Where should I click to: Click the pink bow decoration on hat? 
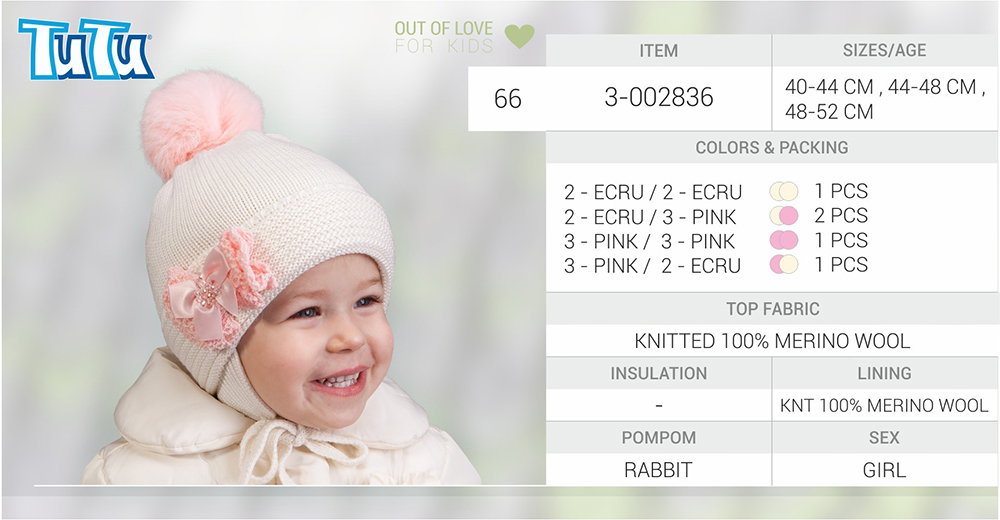[x=219, y=287]
